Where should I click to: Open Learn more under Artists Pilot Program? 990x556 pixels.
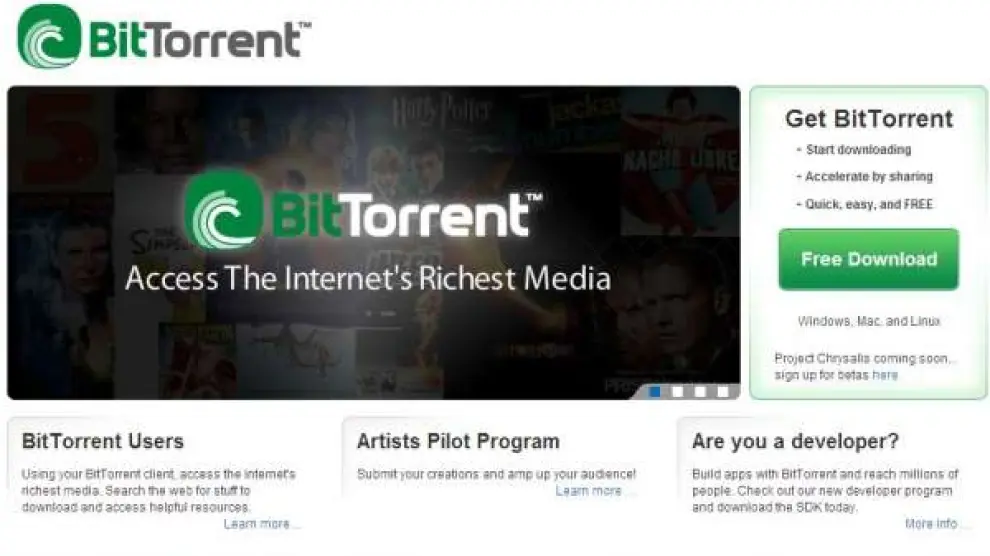[588, 490]
